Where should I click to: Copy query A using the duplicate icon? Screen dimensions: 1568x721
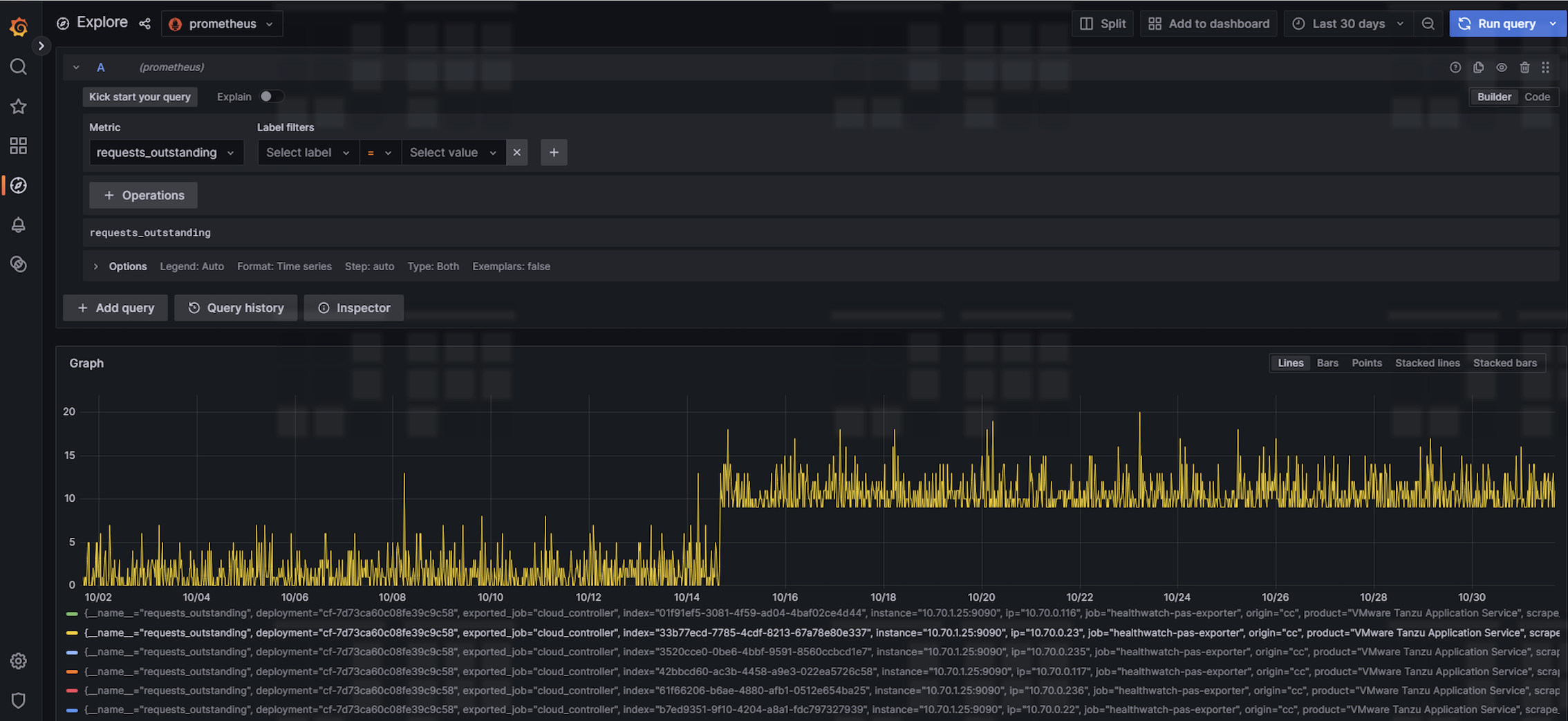coord(1479,67)
